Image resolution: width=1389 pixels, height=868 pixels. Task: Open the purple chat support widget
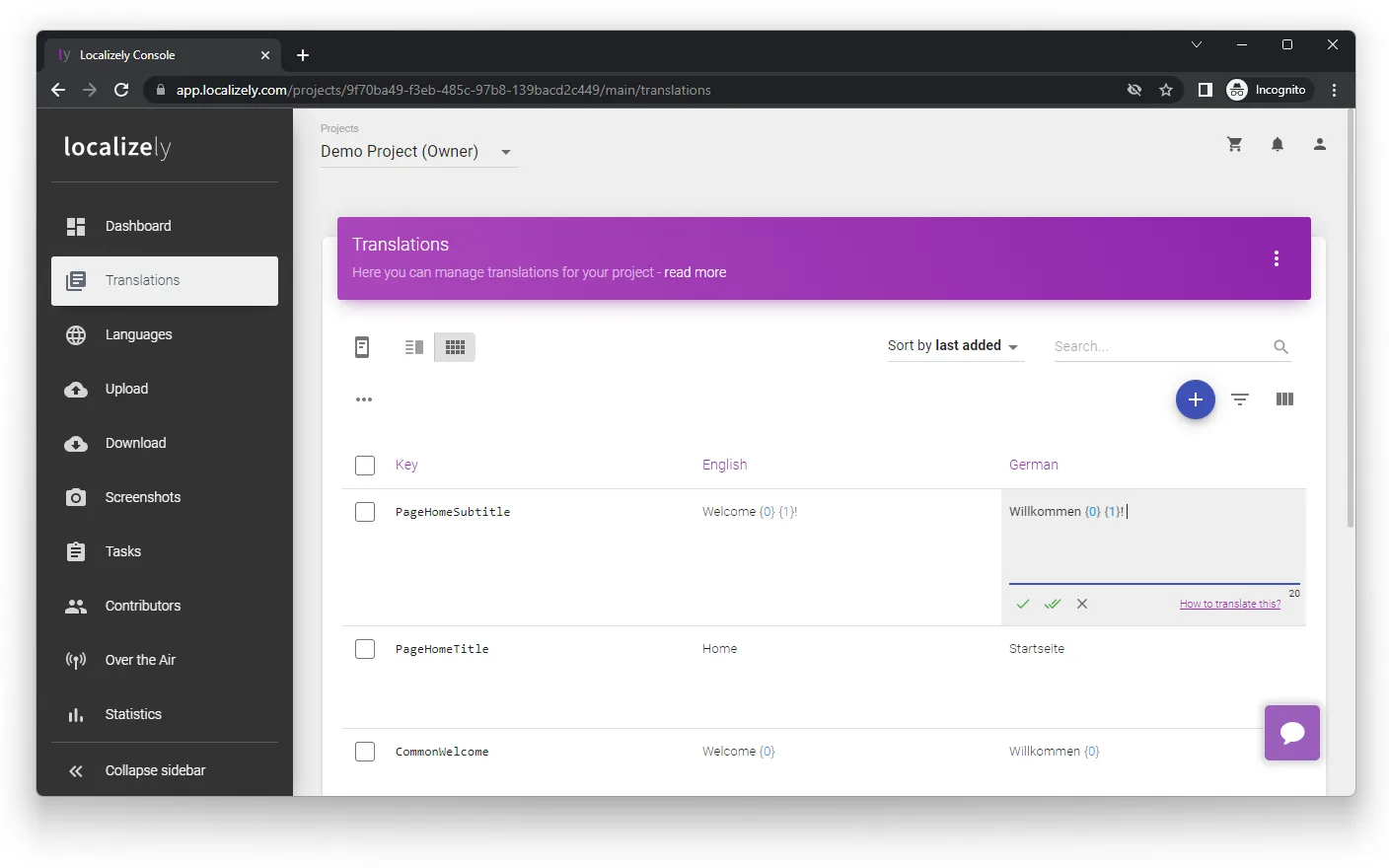click(1292, 733)
